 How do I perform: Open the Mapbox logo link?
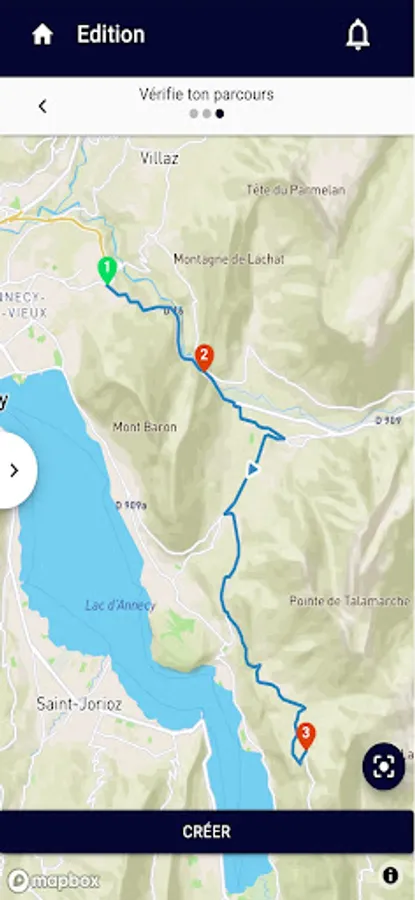(53, 880)
